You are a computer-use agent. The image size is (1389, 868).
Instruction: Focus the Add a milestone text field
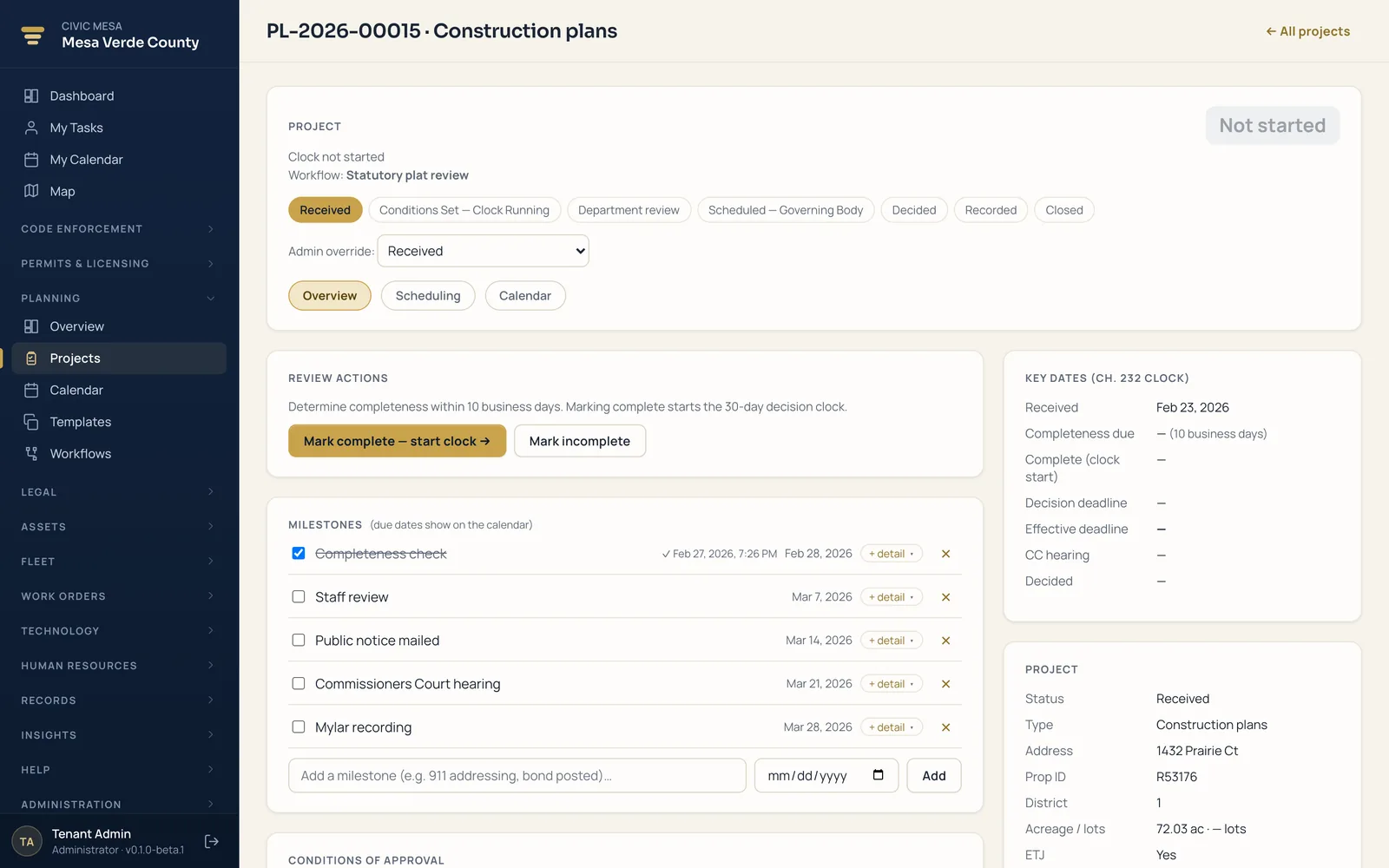coord(517,776)
